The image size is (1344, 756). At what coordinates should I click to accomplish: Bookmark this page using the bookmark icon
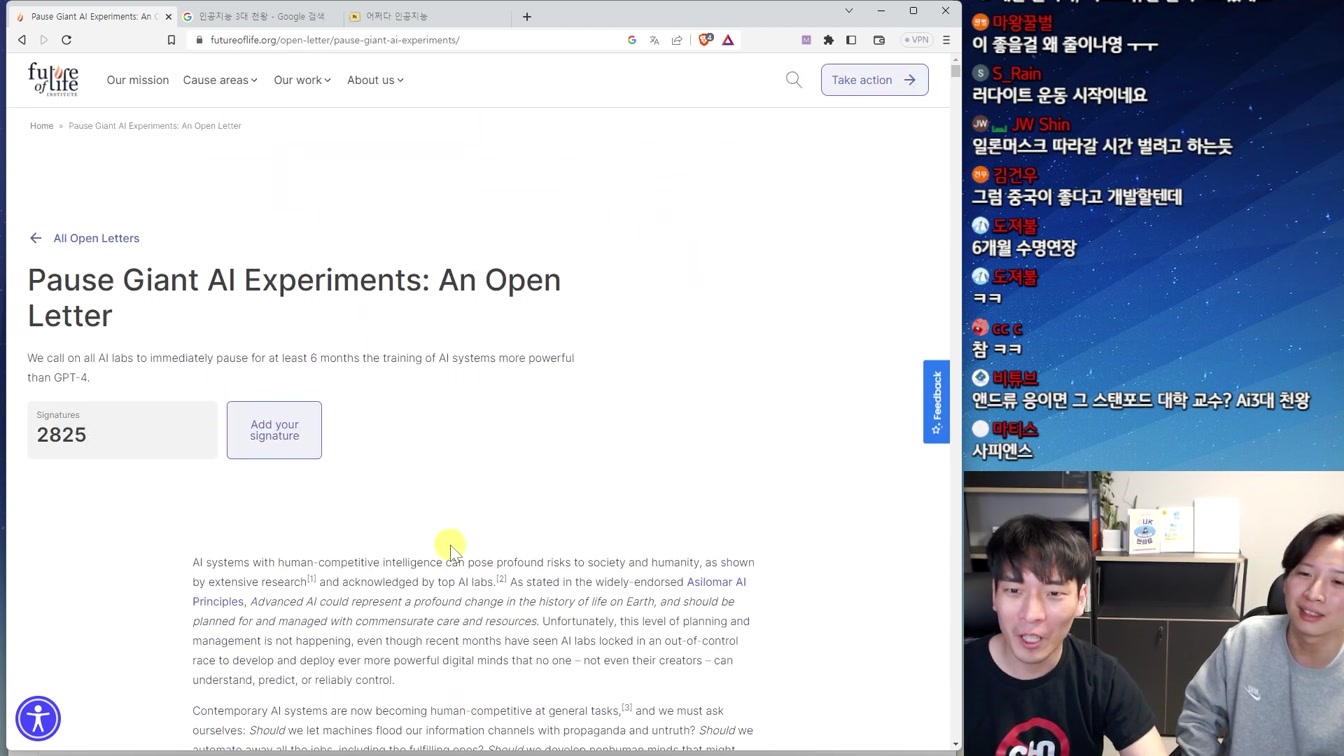(x=171, y=40)
